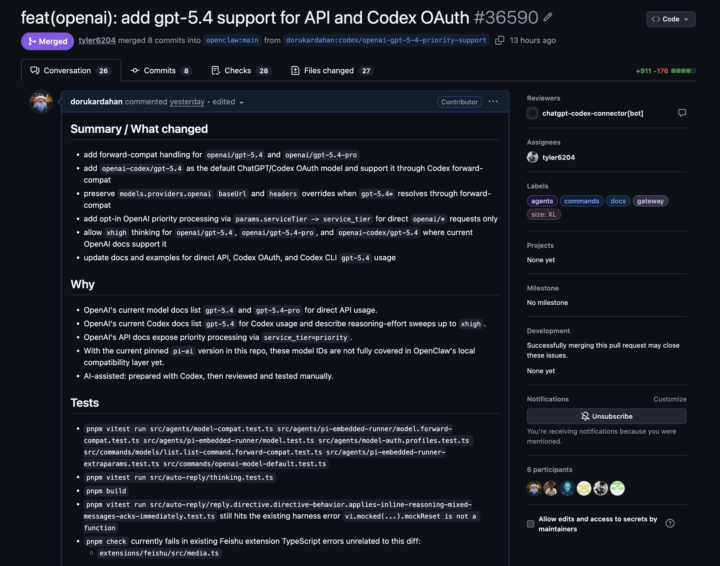Select the 'commands' label
Viewport: 720px width, 566px height.
click(x=581, y=201)
